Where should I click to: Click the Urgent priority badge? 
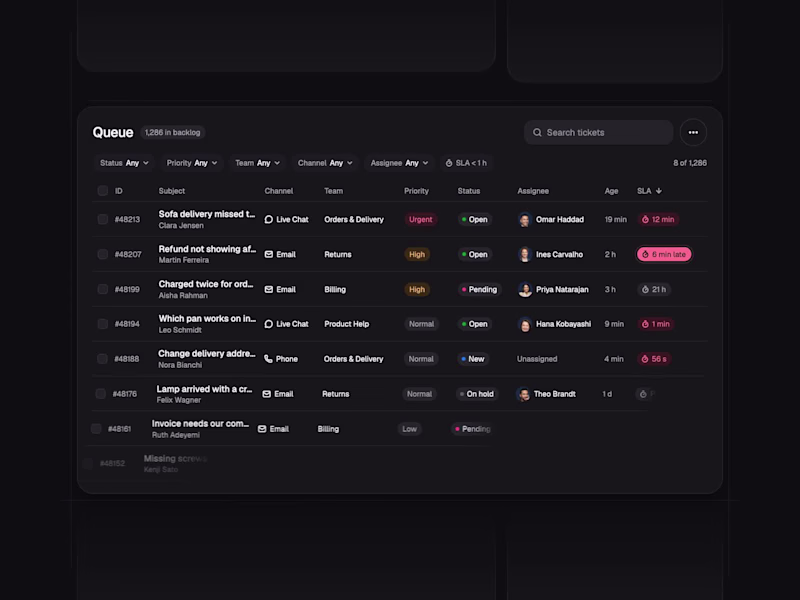pos(420,219)
